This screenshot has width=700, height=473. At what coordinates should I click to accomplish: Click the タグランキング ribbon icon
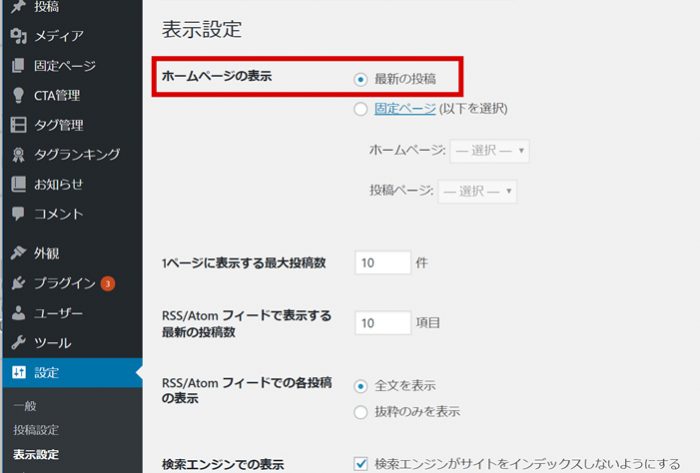point(17,155)
